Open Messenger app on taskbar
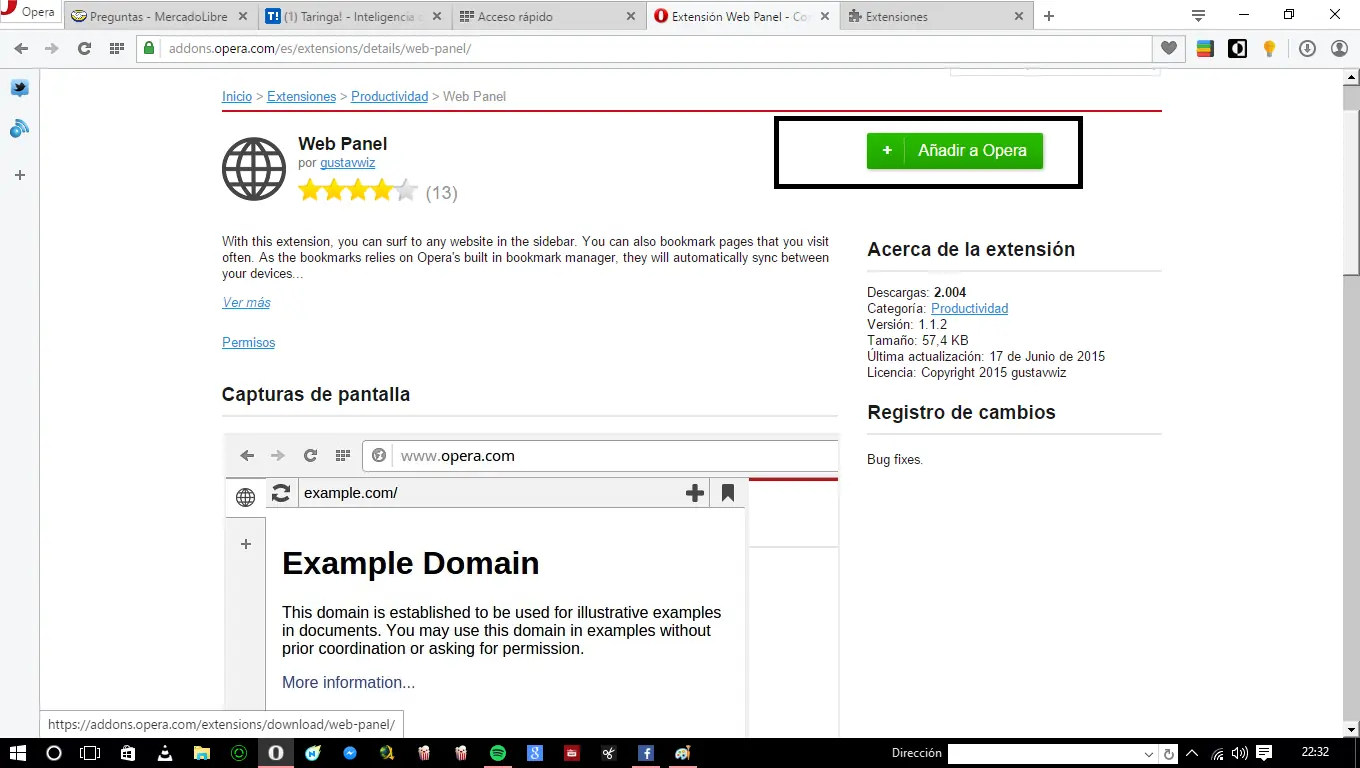The width and height of the screenshot is (1360, 768). pos(350,753)
